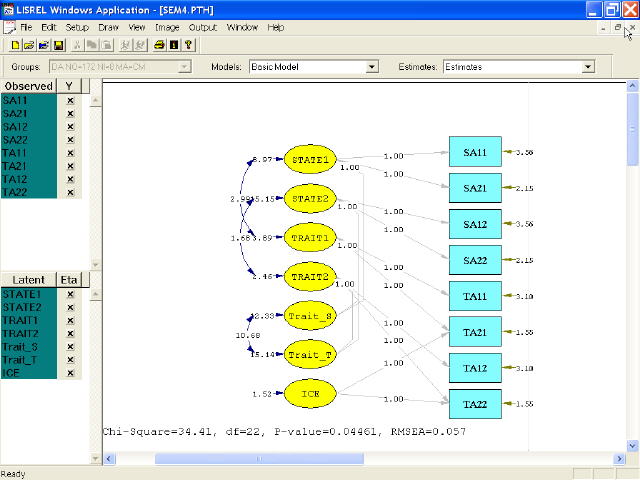Click the horizontal scrollbar below the diagram

[x=360, y=458]
